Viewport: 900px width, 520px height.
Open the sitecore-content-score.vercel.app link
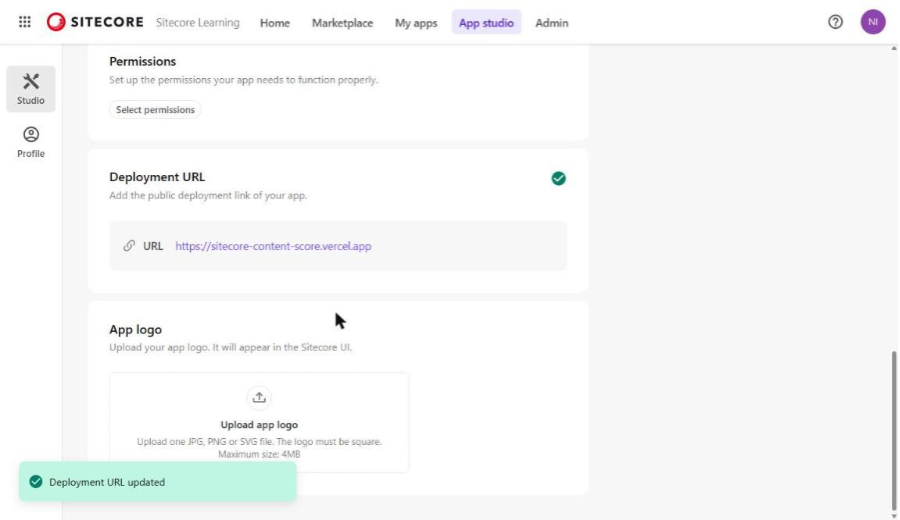[x=273, y=246]
